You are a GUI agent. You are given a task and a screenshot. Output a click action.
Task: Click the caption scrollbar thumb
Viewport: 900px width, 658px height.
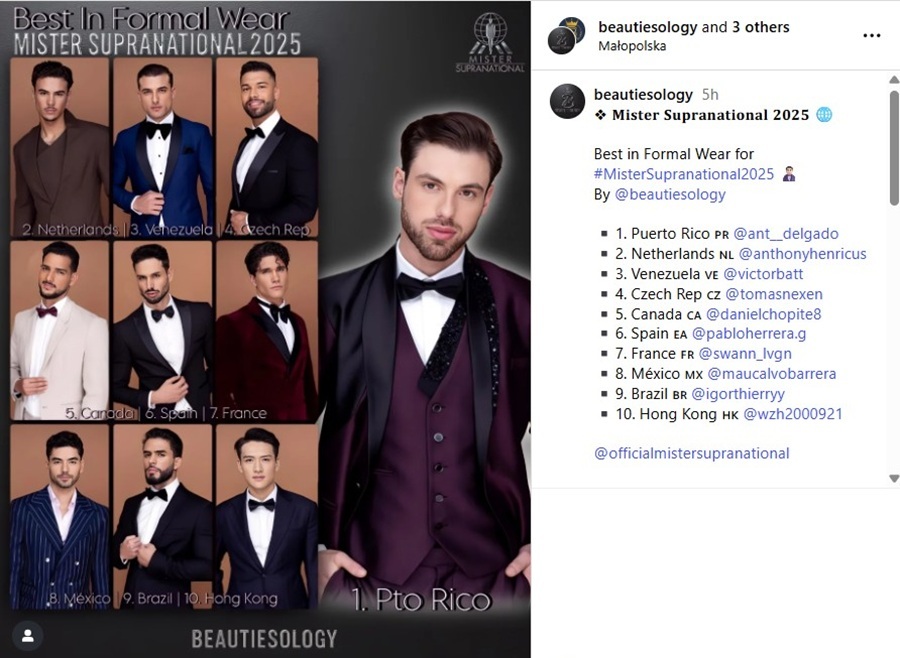(x=894, y=148)
